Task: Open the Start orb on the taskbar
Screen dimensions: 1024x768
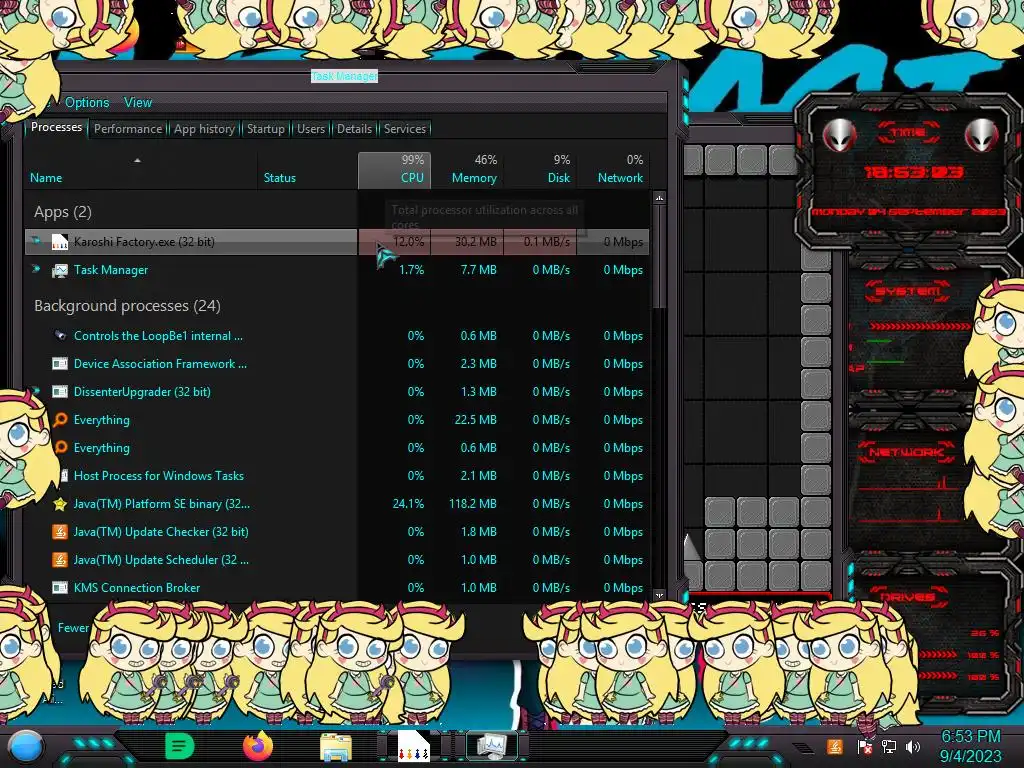Action: (x=26, y=748)
